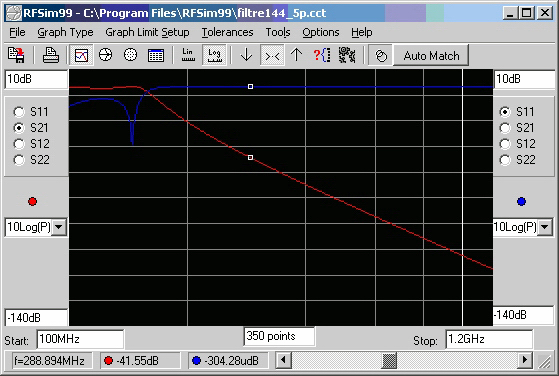Click the f=288.894MHz status readout
Screen dimensions: 559x376
point(52,361)
